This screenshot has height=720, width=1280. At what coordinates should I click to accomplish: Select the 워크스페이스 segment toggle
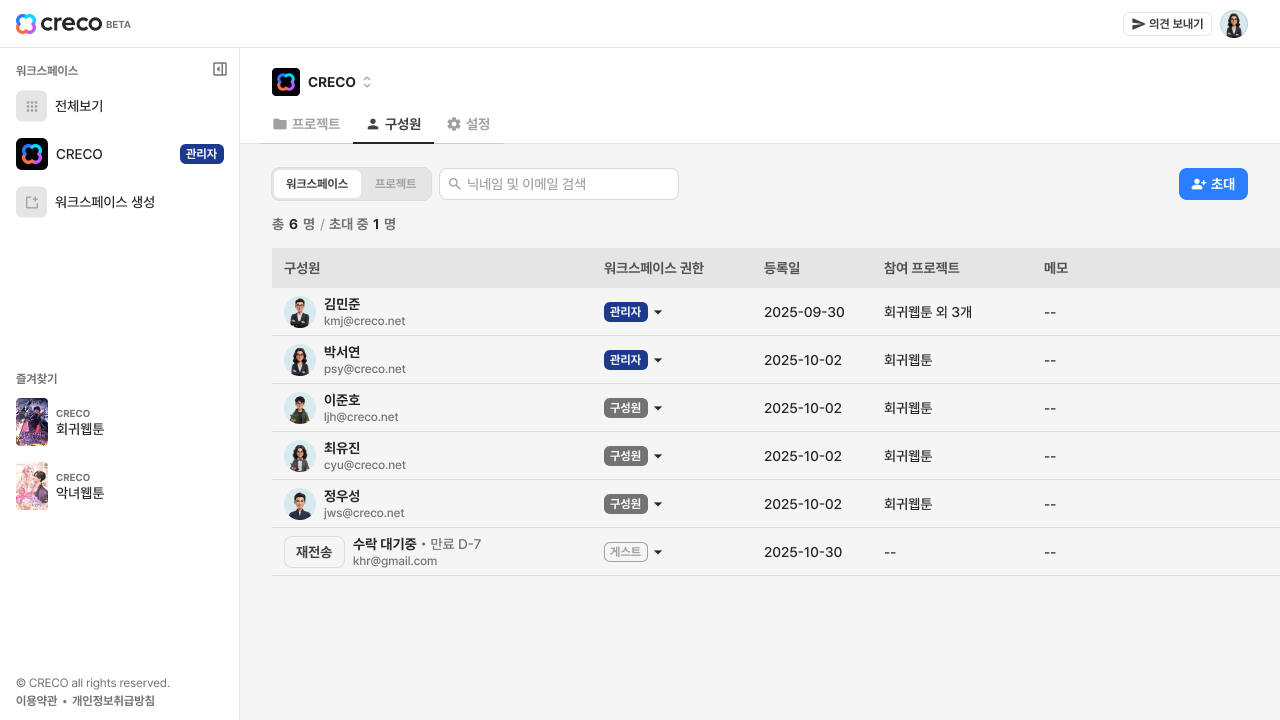[x=317, y=184]
